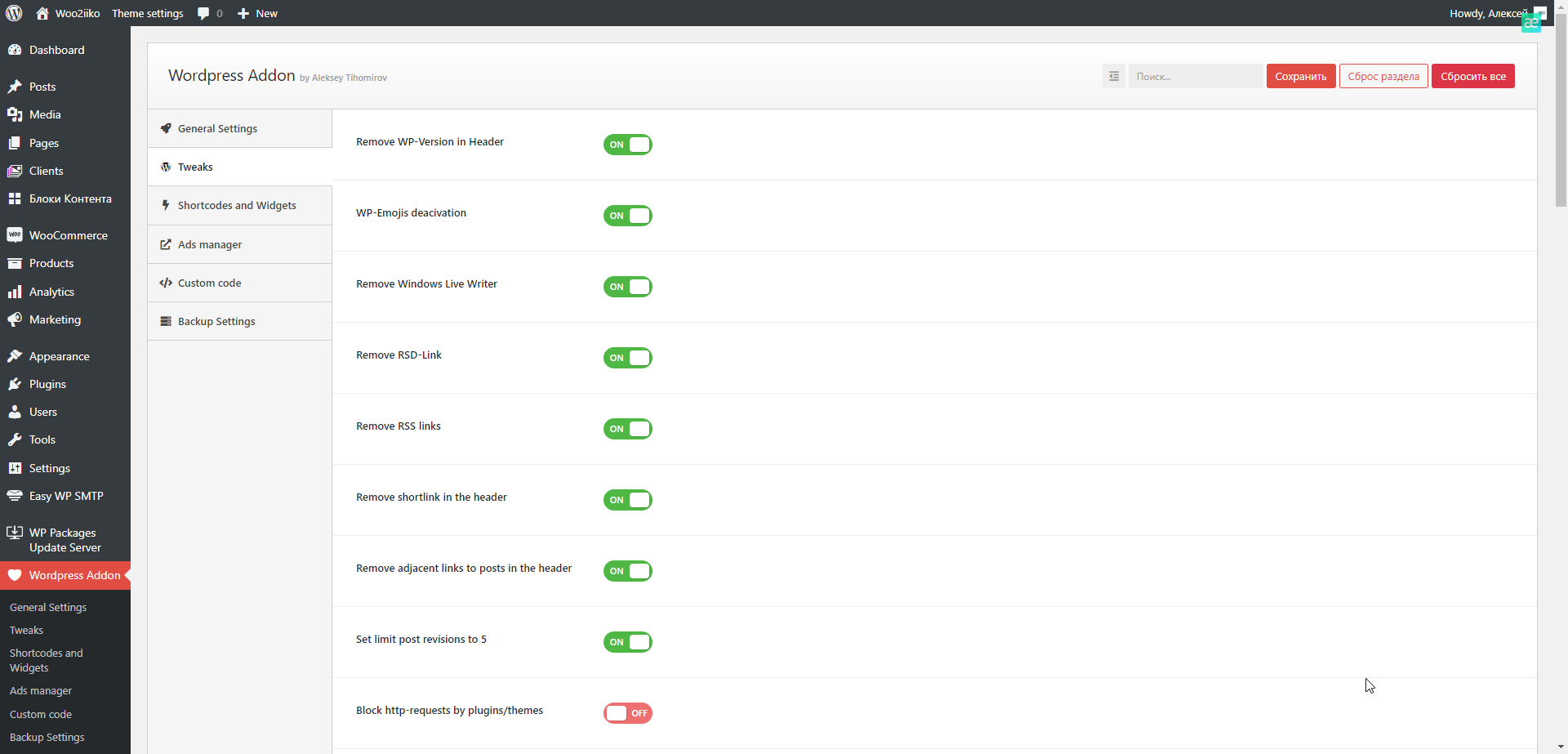
Task: Open the General Settings tab in panel
Action: tap(239, 128)
